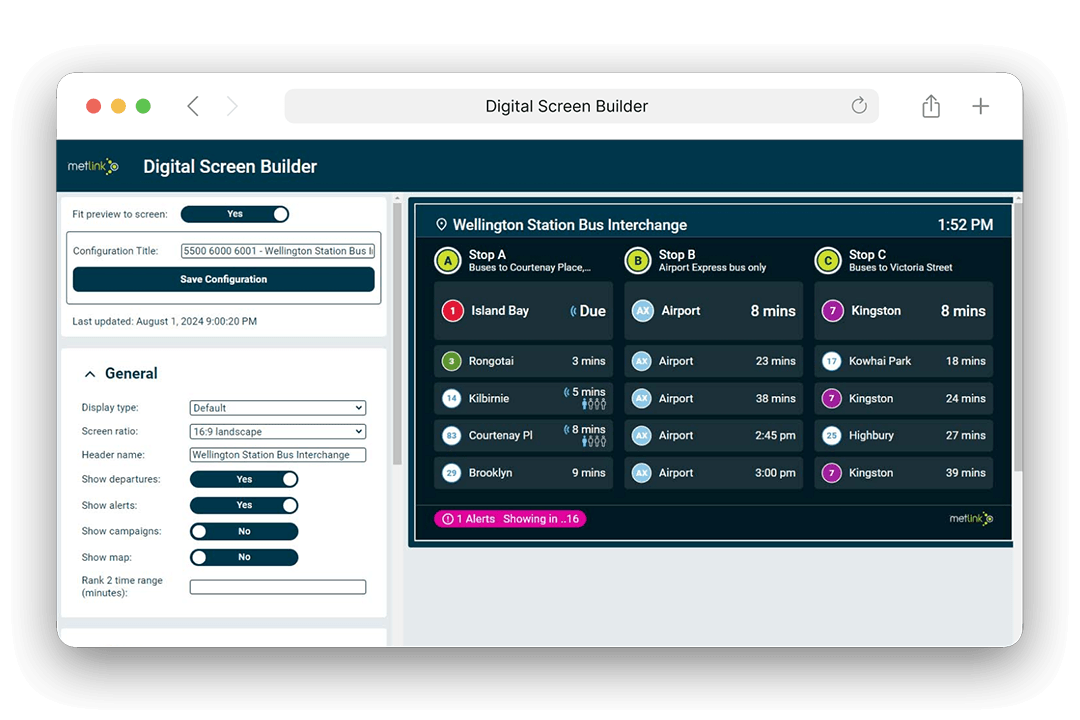Enable the Show map switch

pos(244,557)
